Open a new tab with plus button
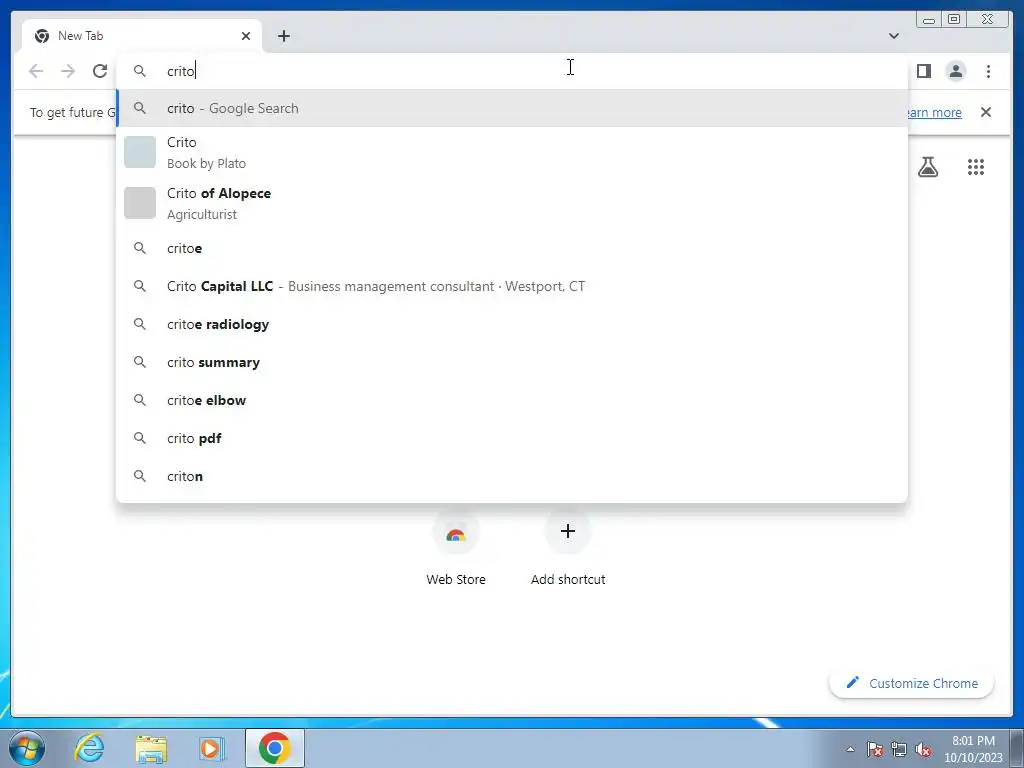The image size is (1024, 768). [283, 36]
